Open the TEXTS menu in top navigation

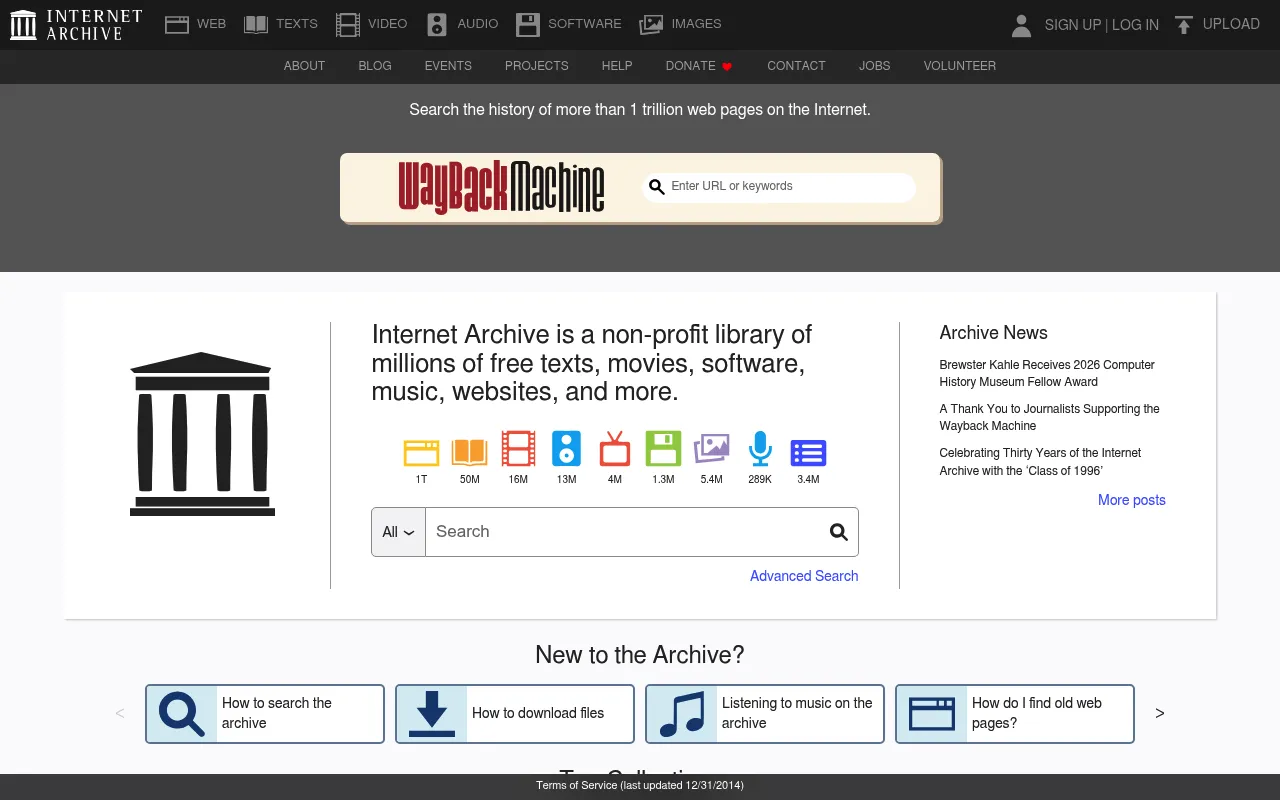click(x=281, y=24)
